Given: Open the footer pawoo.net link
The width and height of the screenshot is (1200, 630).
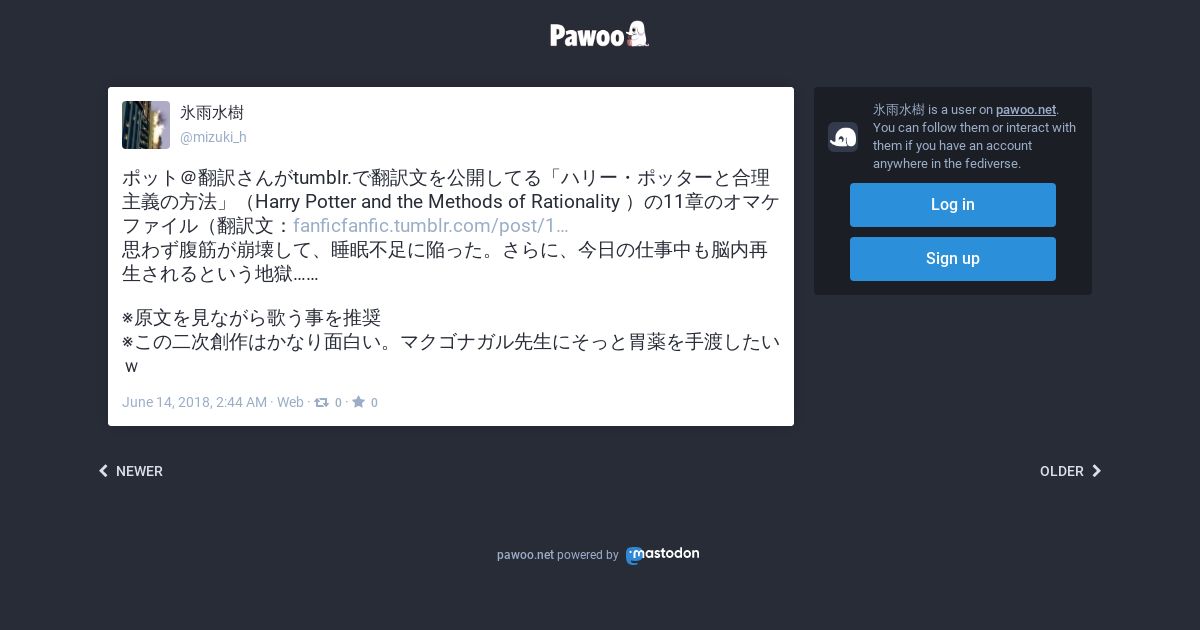Looking at the screenshot, I should click(x=525, y=555).
